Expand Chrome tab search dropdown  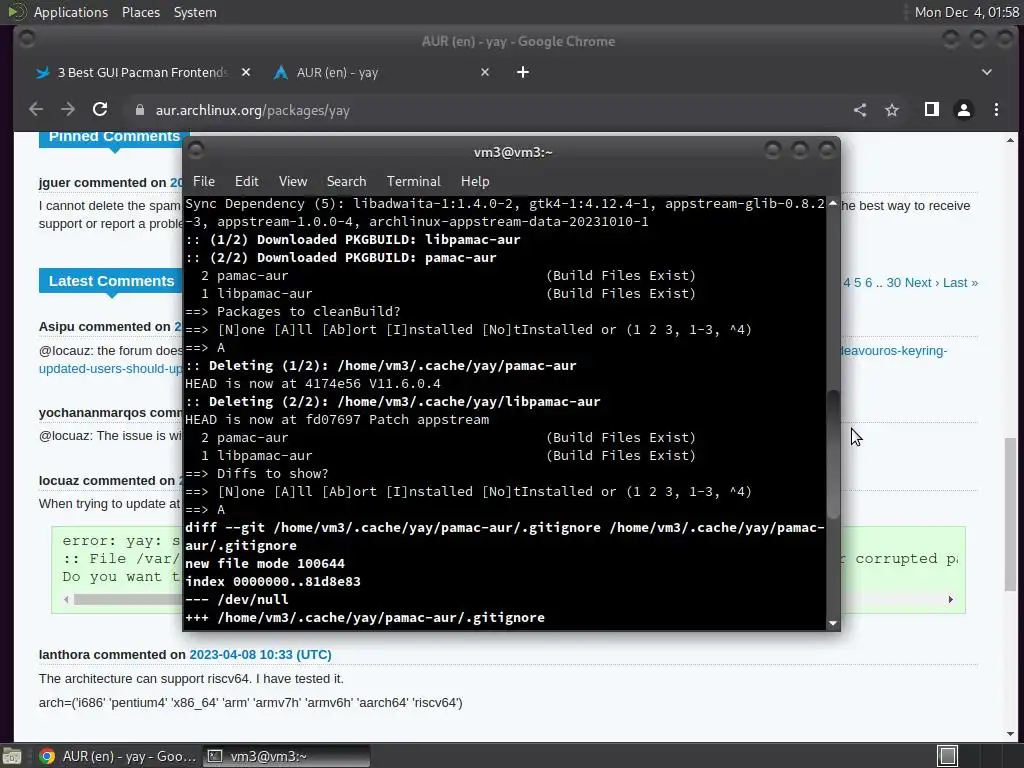point(987,72)
